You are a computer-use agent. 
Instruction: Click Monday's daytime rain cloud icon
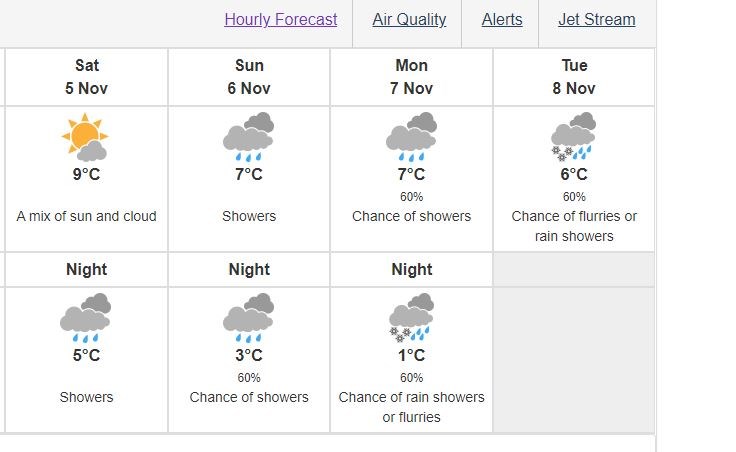(x=411, y=137)
